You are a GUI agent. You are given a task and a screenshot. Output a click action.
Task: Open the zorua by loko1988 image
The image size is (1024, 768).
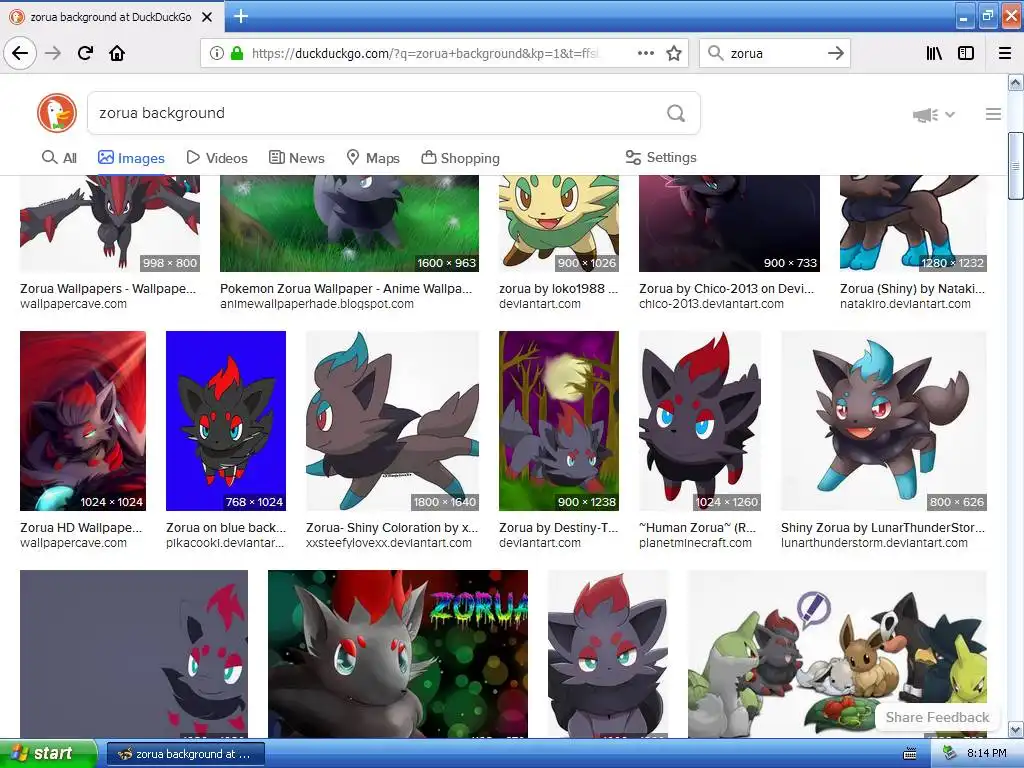[x=558, y=223]
